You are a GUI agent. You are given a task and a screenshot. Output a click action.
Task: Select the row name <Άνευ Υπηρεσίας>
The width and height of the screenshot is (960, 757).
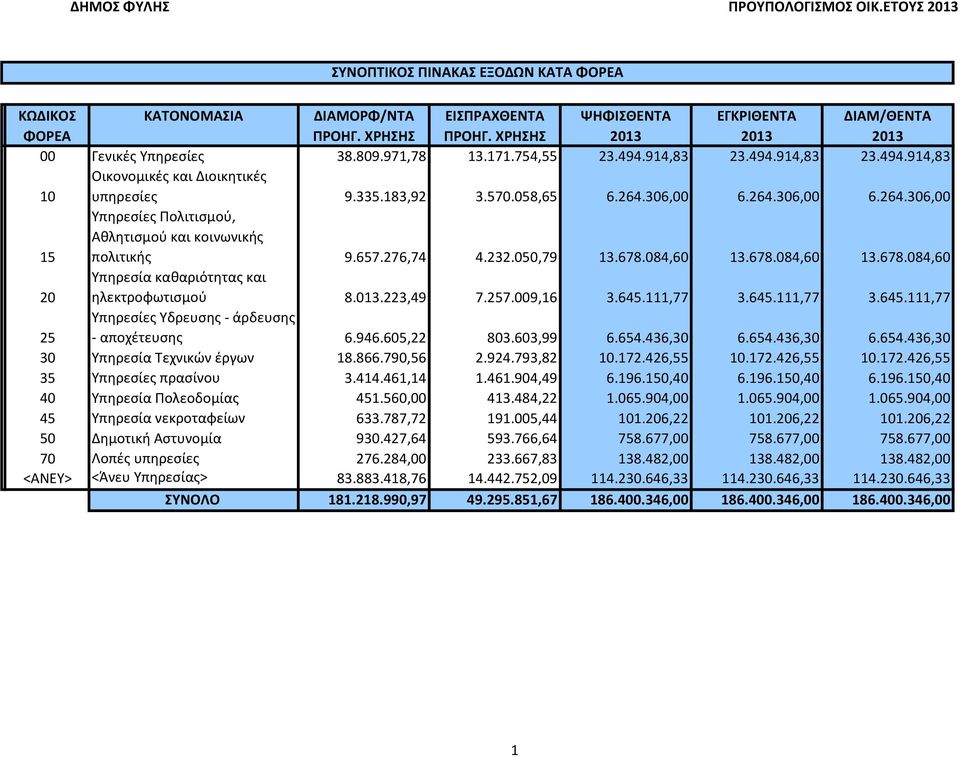(x=149, y=478)
